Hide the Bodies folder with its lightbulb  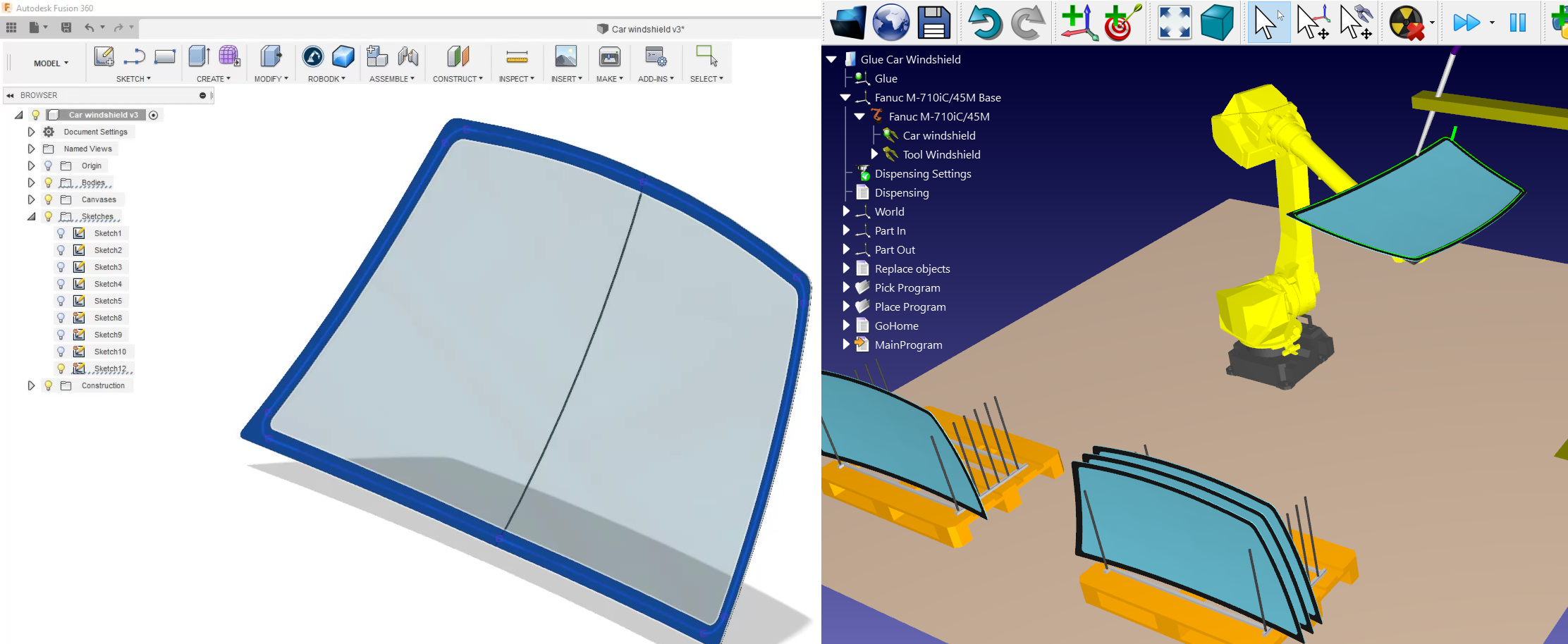48,182
